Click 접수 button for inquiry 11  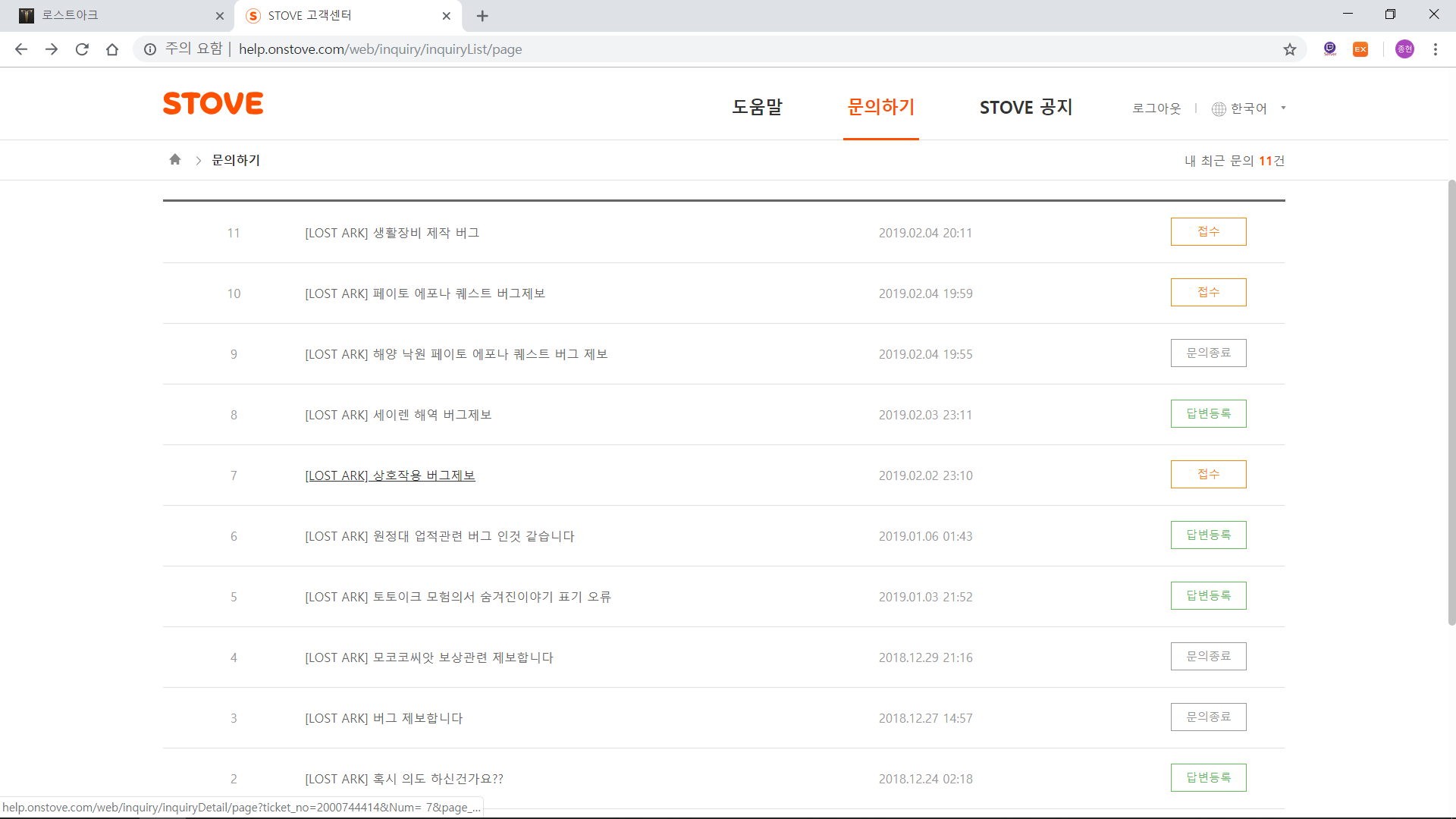1208,232
